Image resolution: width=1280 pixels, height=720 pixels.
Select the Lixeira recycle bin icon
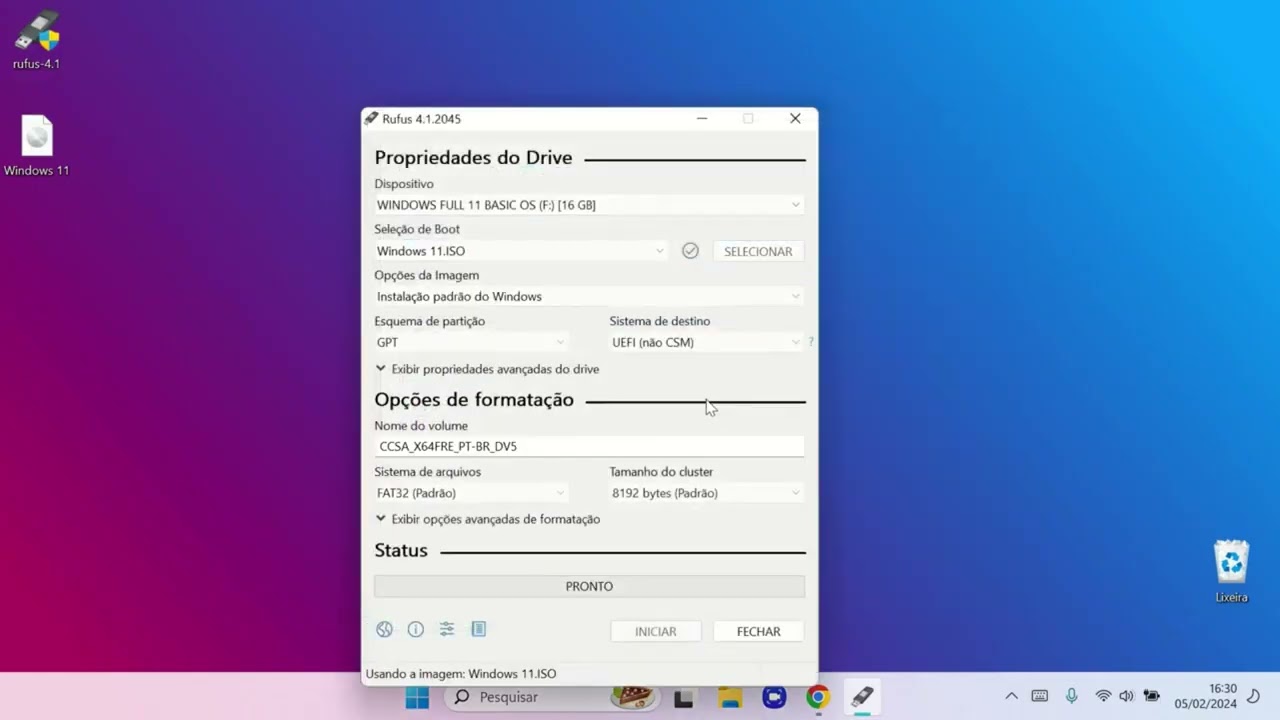pyautogui.click(x=1231, y=572)
